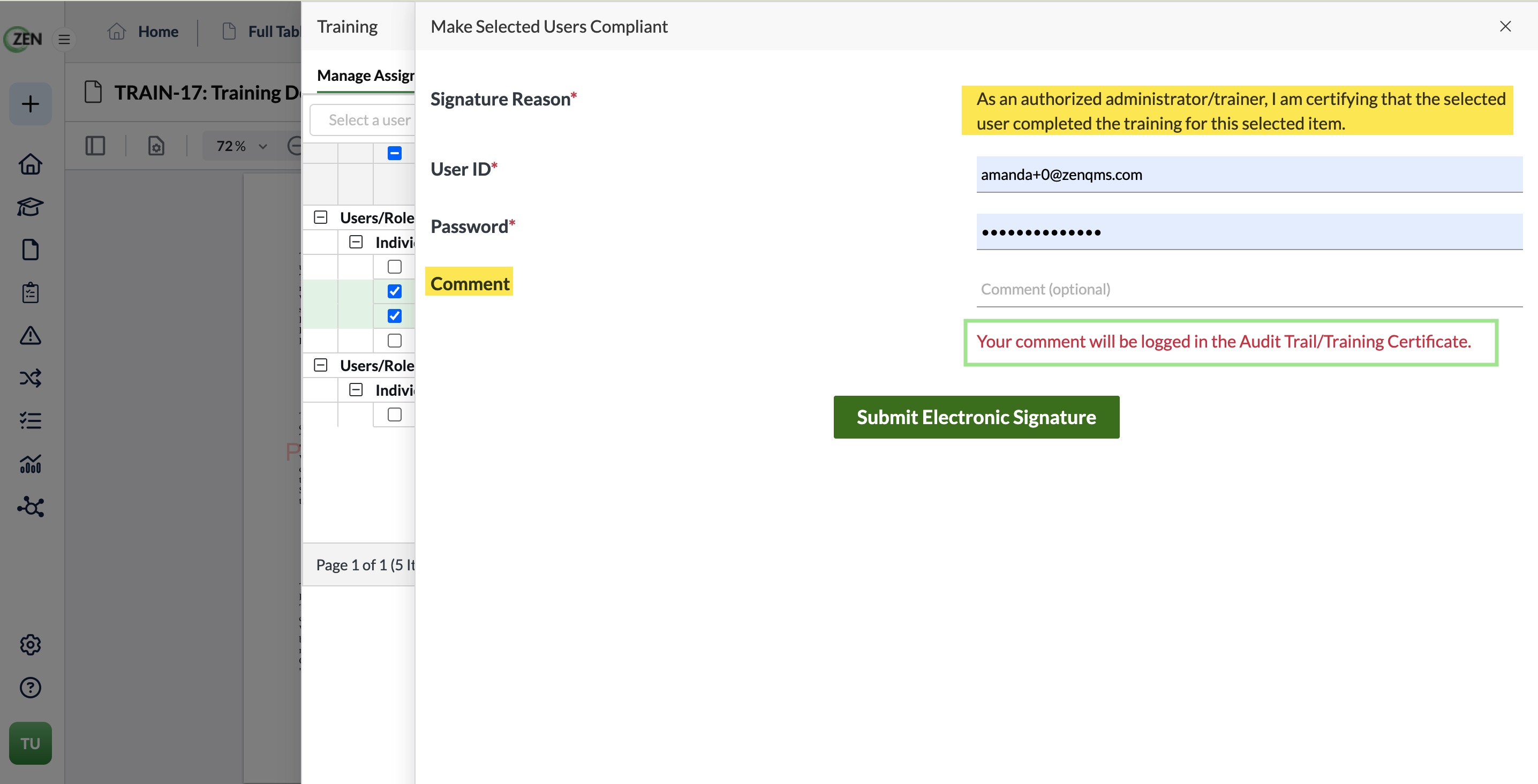This screenshot has height=784, width=1538.
Task: Open the help question mark icon
Action: pyautogui.click(x=31, y=688)
